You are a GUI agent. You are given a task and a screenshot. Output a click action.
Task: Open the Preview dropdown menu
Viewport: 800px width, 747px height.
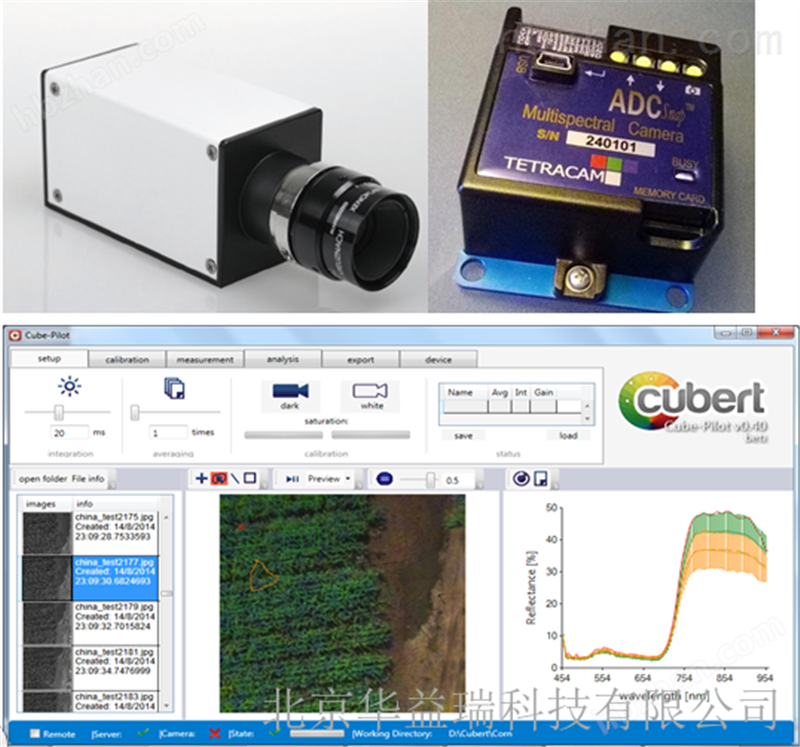[328, 479]
